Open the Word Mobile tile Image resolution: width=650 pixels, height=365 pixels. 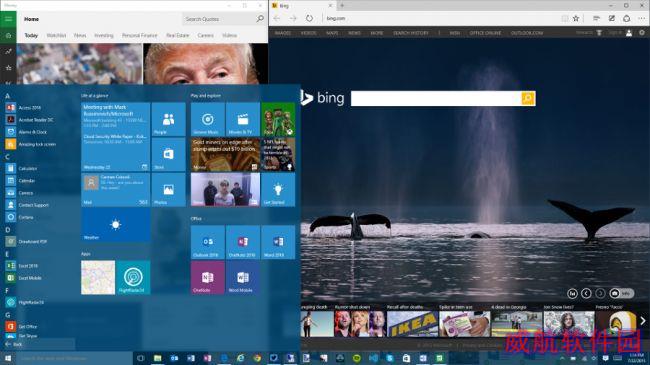(x=243, y=277)
